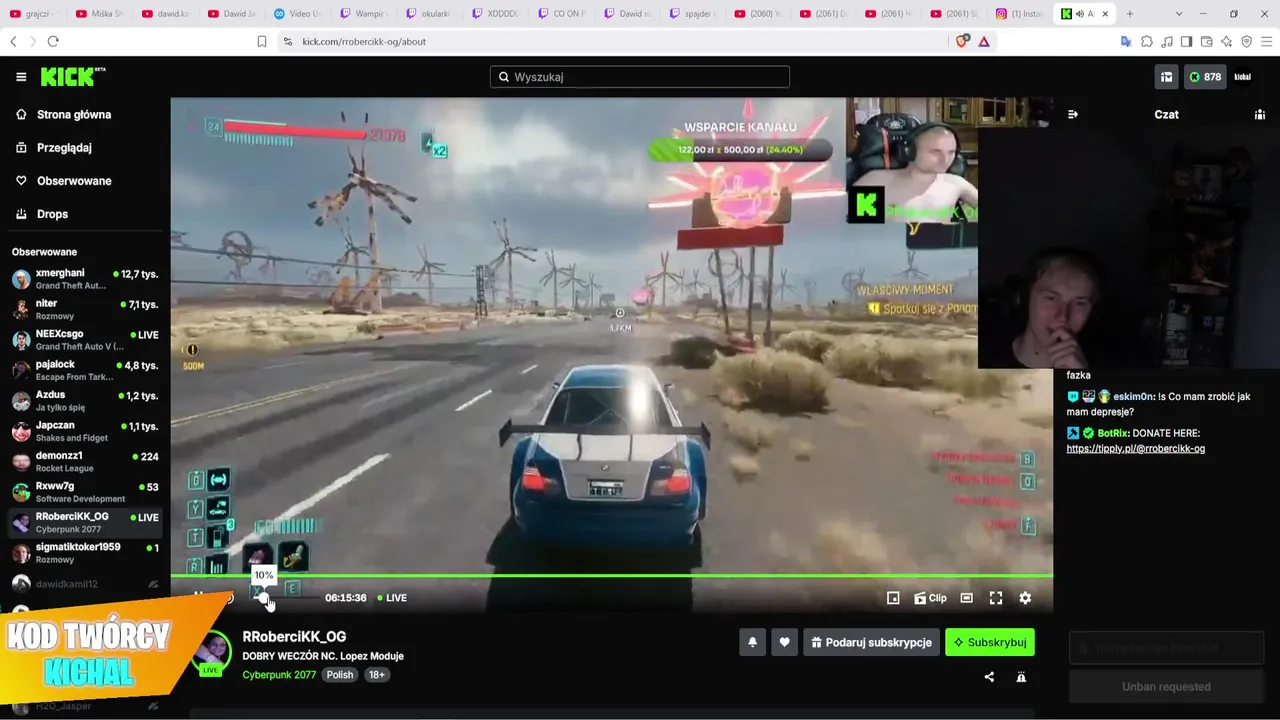
Task: Switch to the XDDDDD Twitch tab
Action: pyautogui.click(x=496, y=14)
